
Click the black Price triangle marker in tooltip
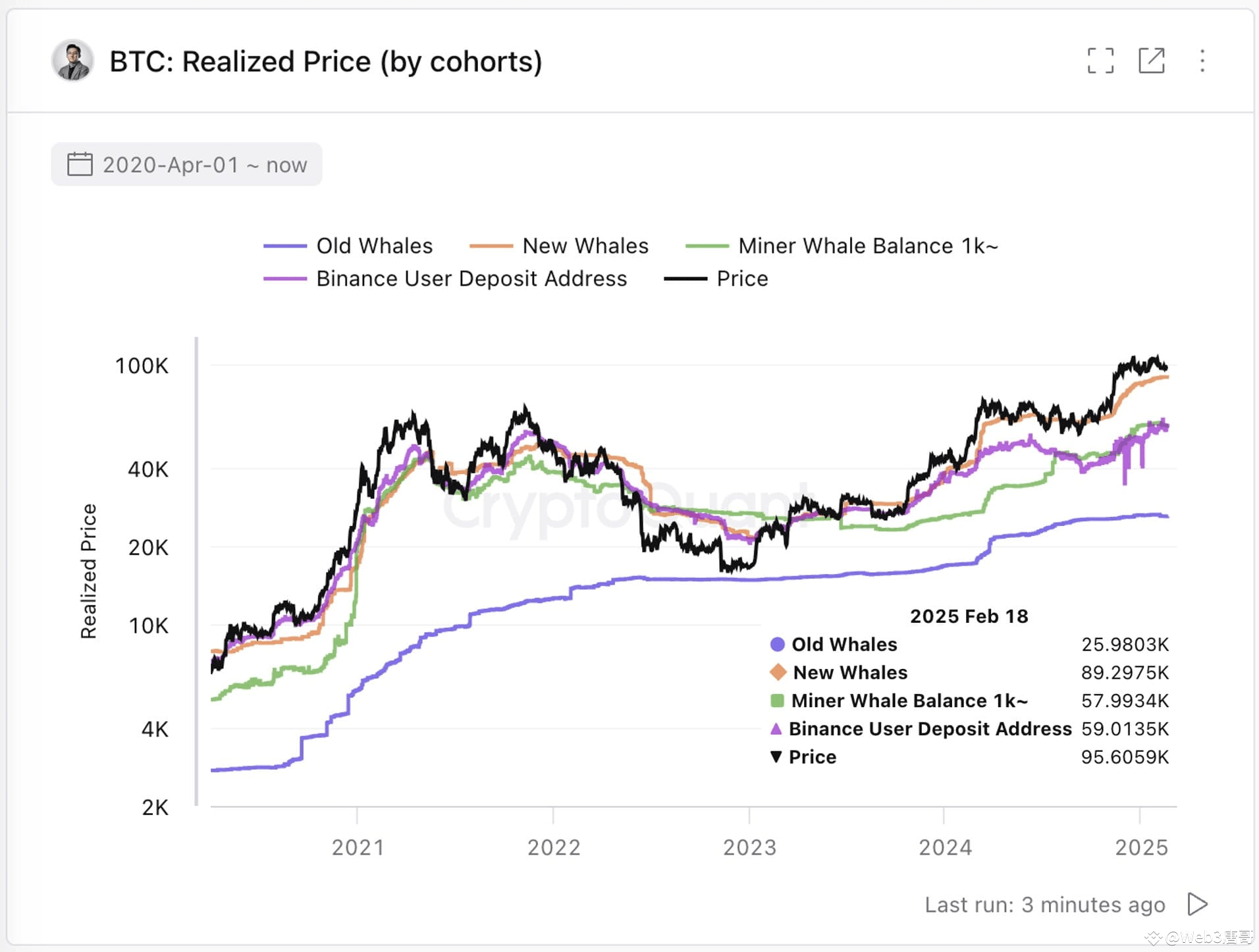pyautogui.click(x=776, y=756)
